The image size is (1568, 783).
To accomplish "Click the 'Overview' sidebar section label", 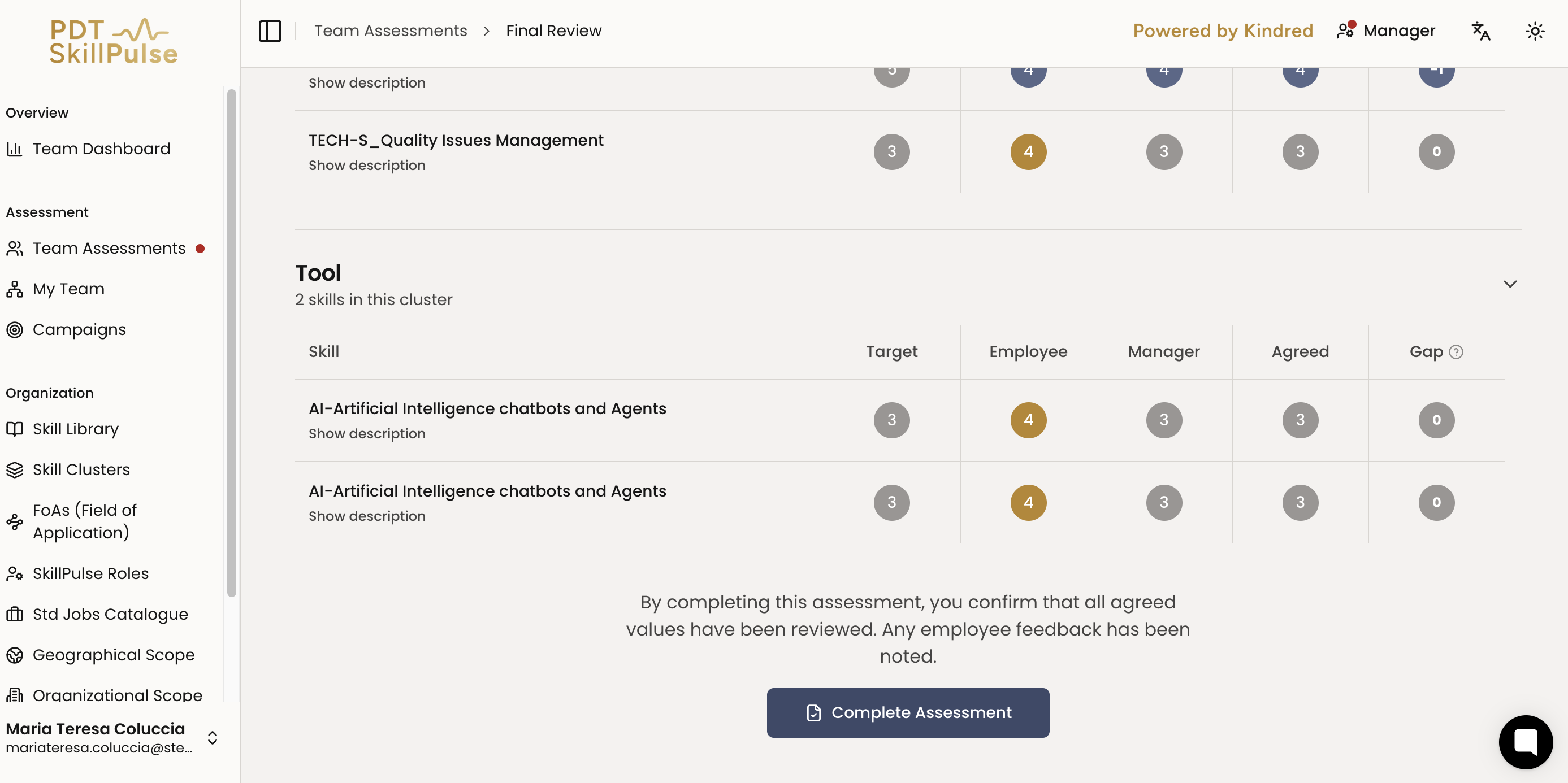I will [37, 113].
